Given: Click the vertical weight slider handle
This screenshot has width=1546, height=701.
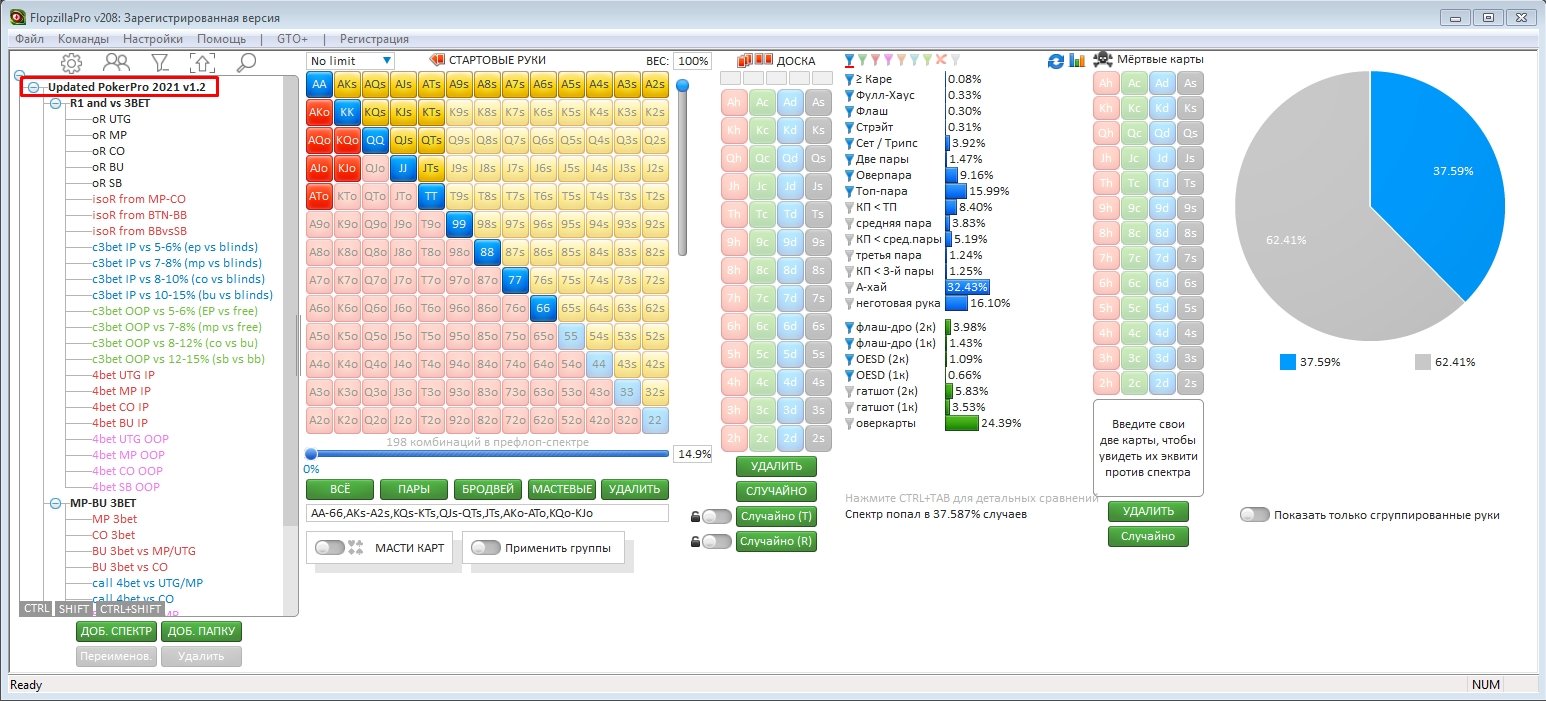Looking at the screenshot, I should tap(683, 86).
